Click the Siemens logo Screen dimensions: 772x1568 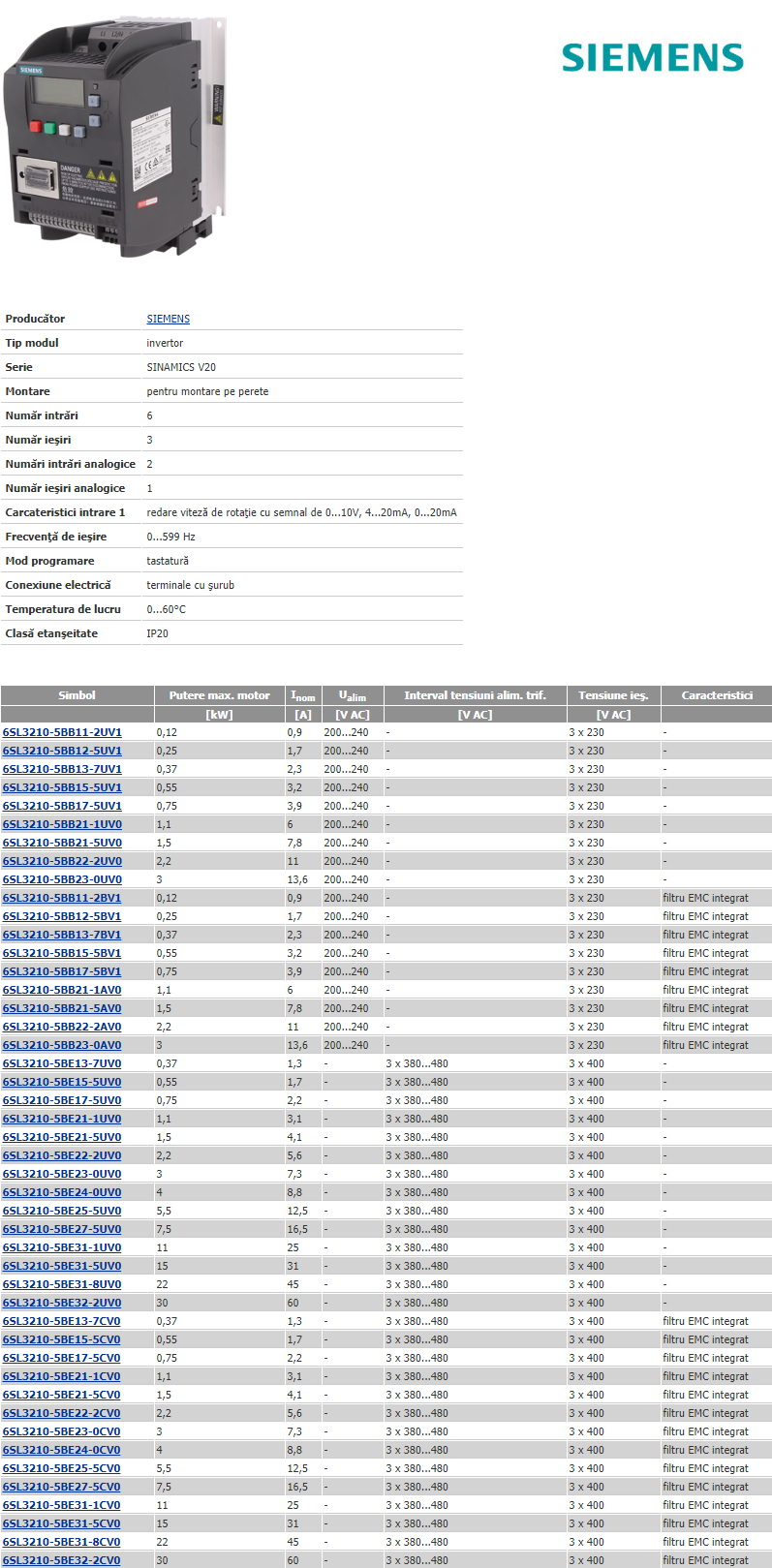652,57
